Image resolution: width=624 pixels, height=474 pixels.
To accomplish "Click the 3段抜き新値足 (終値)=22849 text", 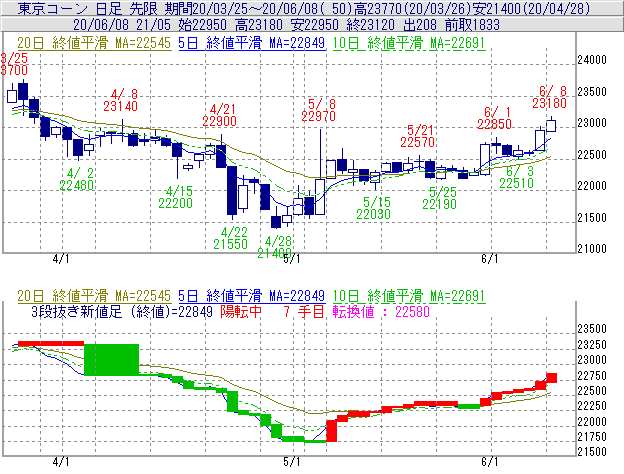I will (122, 312).
